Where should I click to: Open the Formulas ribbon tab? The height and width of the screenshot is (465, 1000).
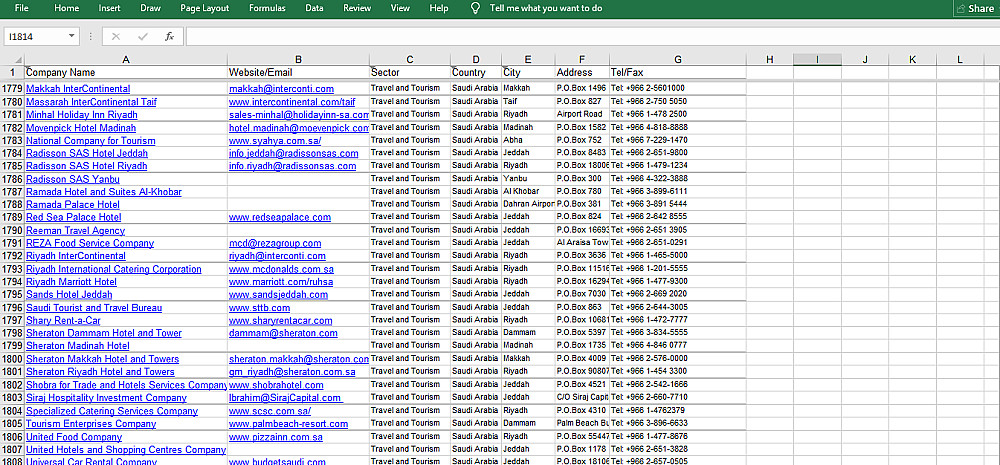coord(267,8)
